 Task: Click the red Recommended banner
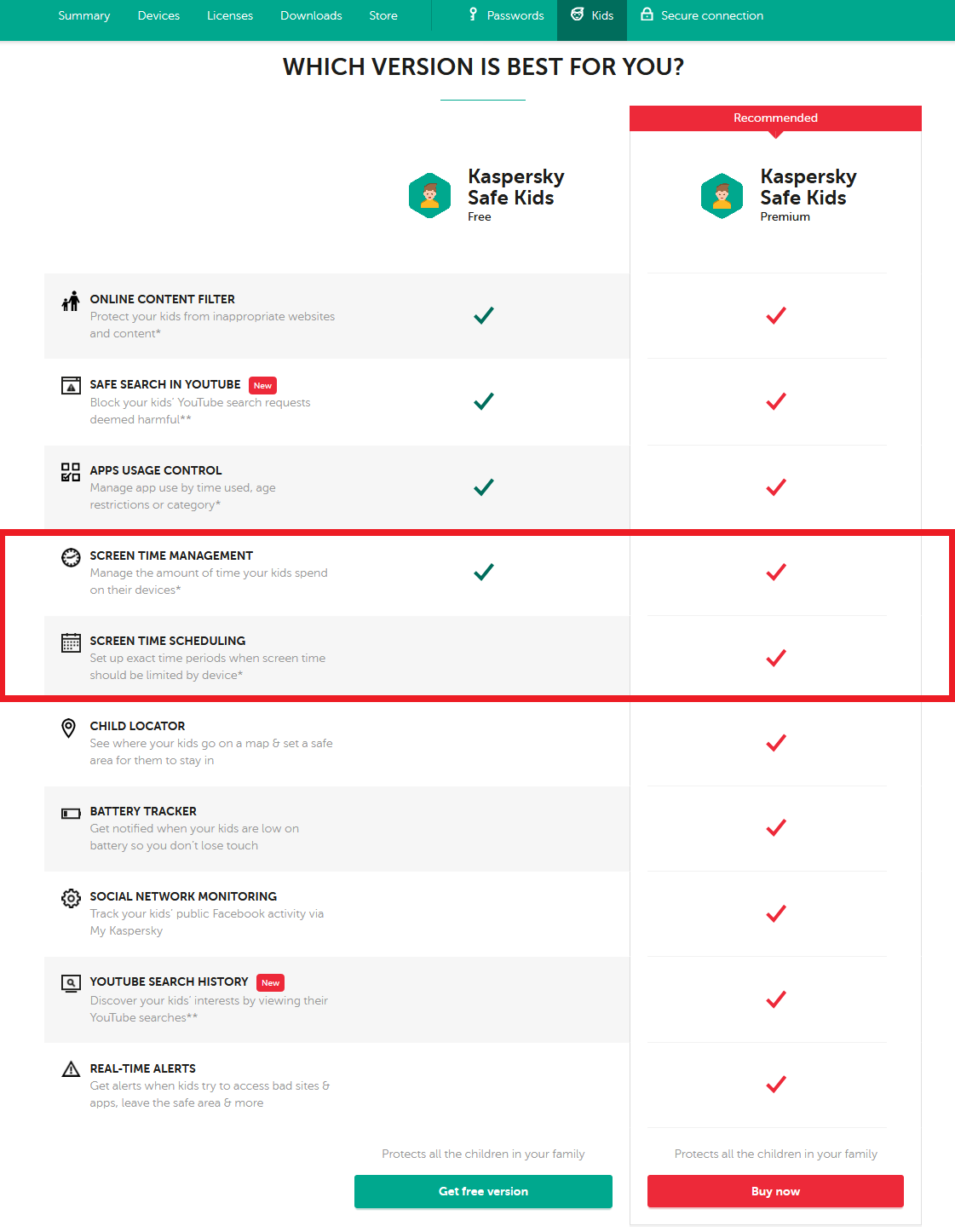775,118
